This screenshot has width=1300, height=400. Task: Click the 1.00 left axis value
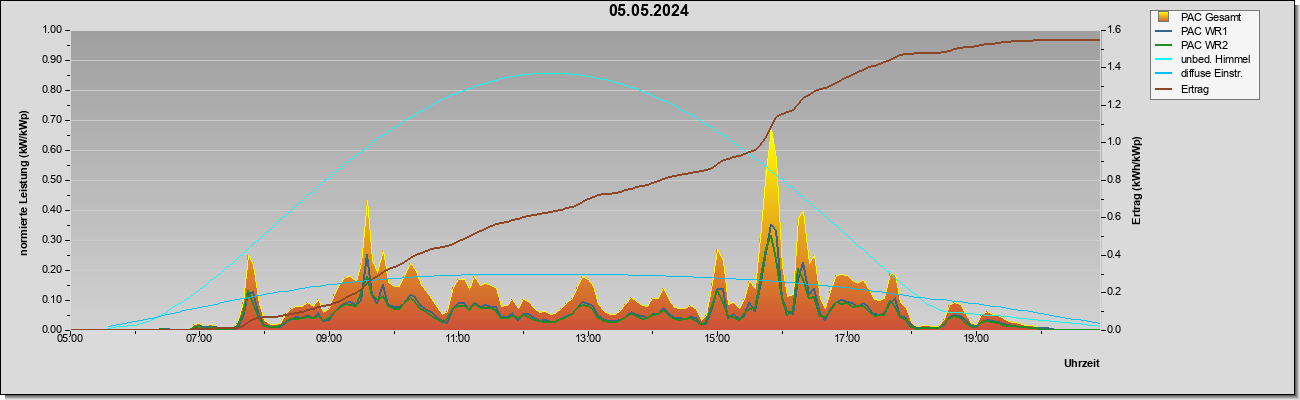pos(52,30)
